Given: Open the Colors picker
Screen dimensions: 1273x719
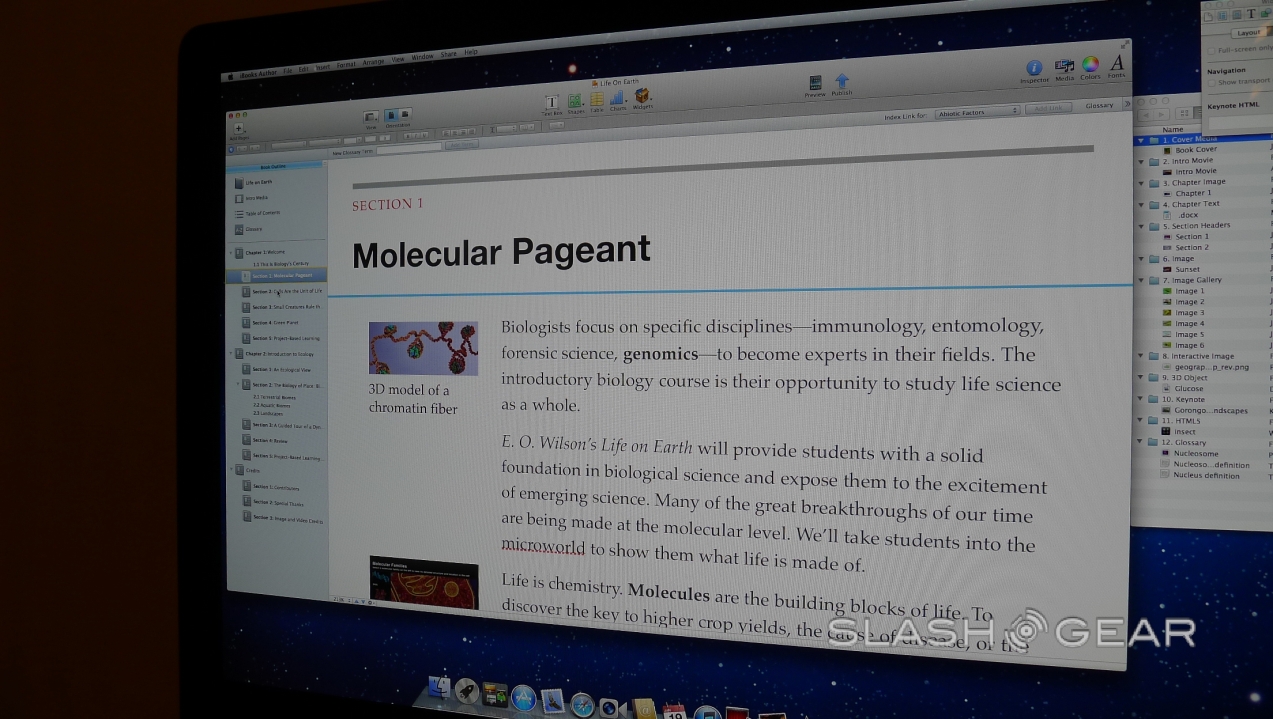Looking at the screenshot, I should coord(1090,66).
